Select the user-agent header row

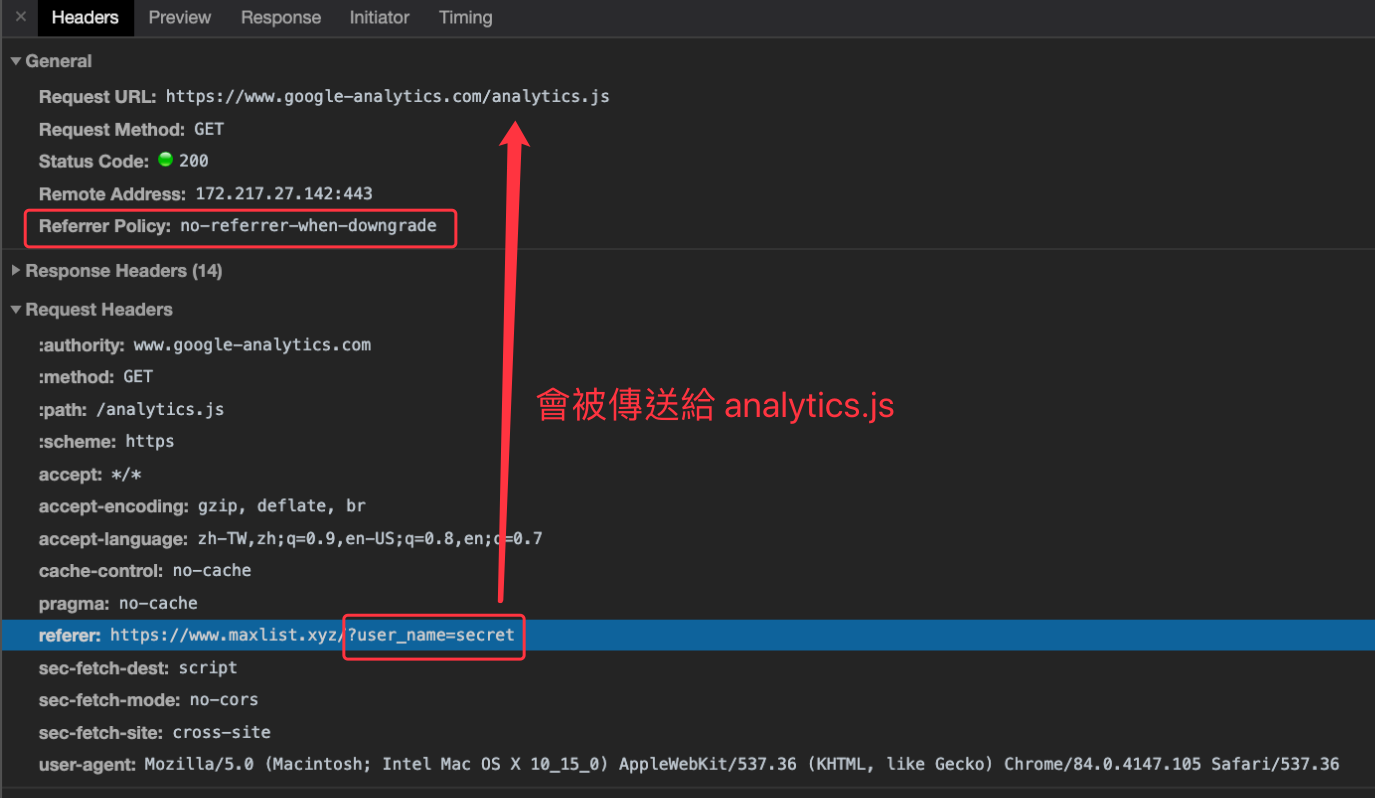pyautogui.click(x=688, y=764)
